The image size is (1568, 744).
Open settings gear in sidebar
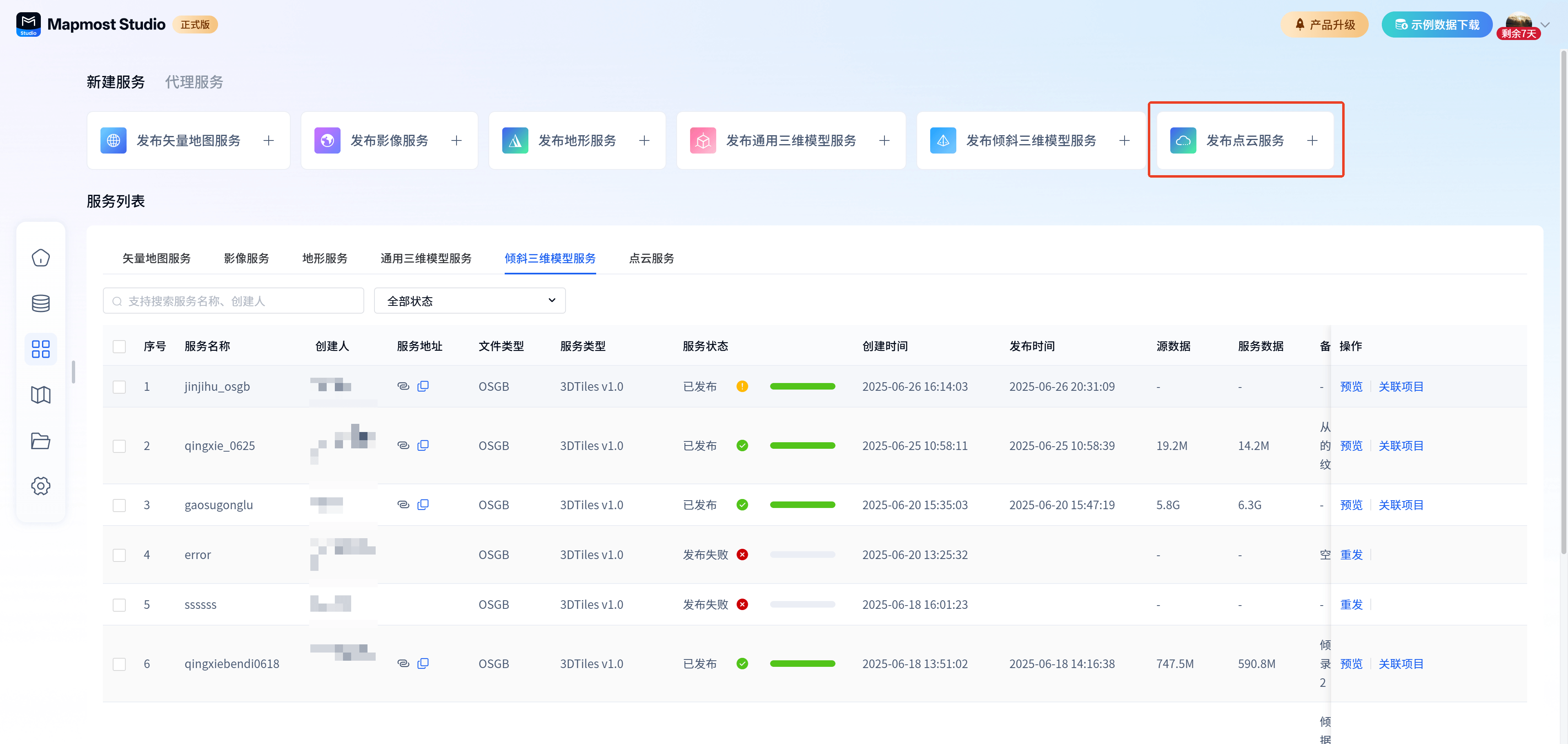[x=41, y=486]
